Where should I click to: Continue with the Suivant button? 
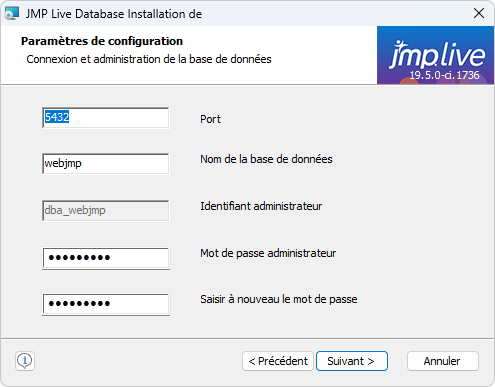coord(352,361)
